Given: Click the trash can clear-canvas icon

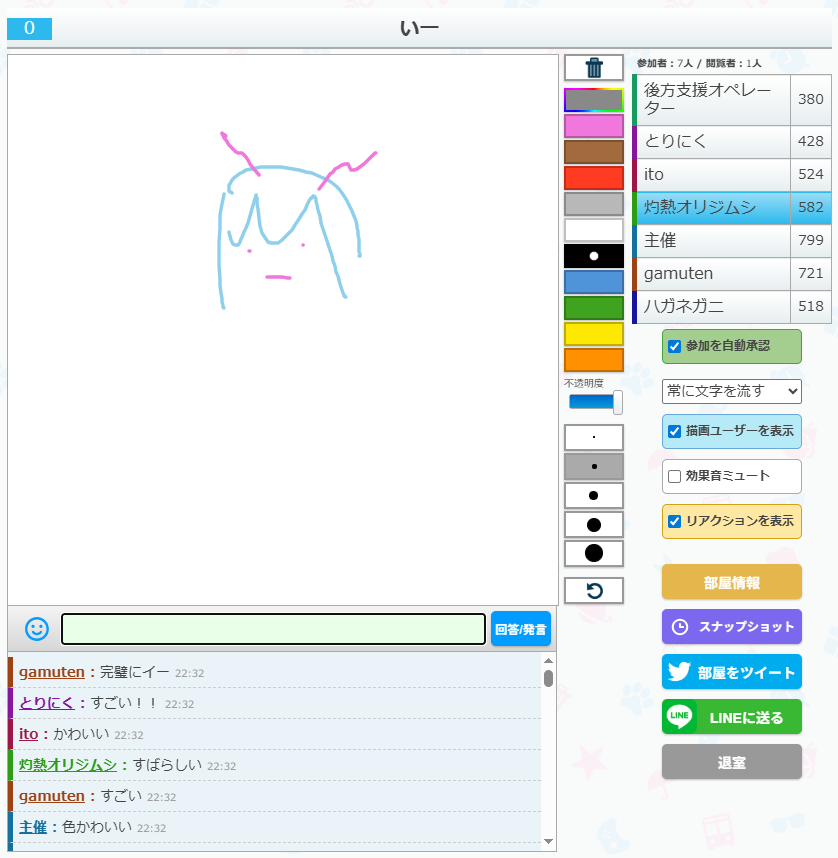Looking at the screenshot, I should click(x=594, y=68).
